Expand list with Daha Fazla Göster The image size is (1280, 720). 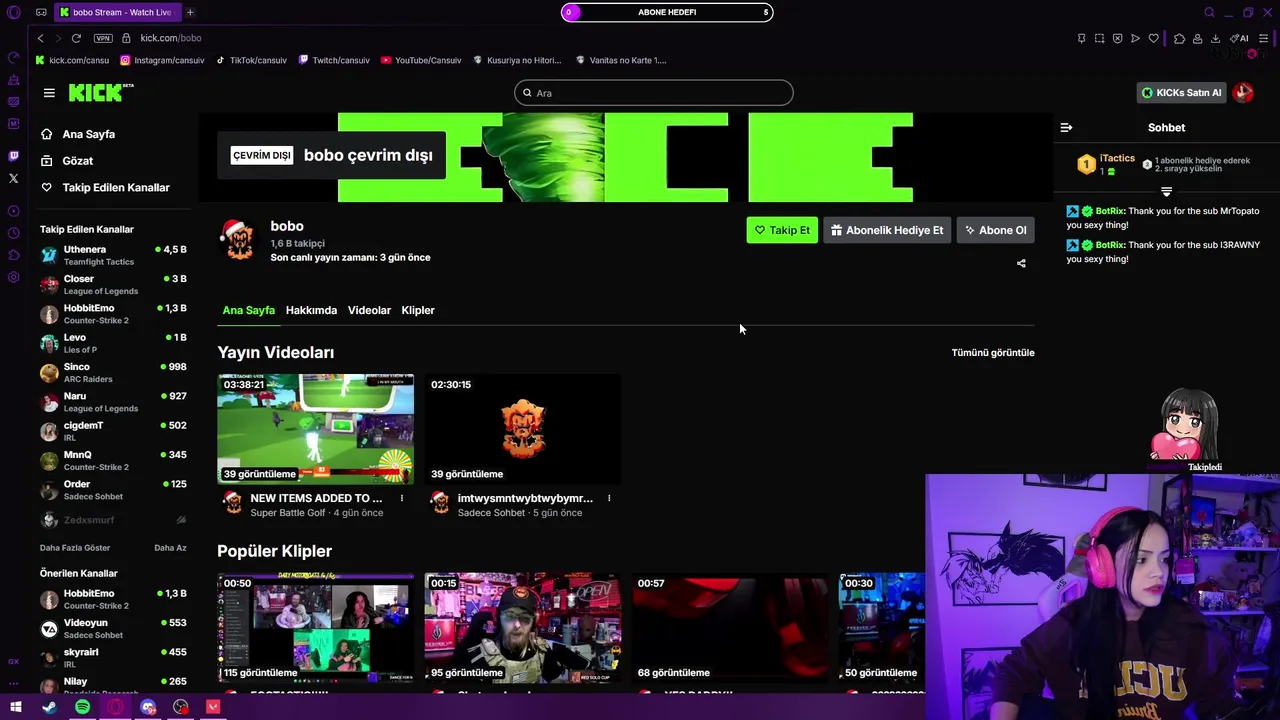(75, 548)
